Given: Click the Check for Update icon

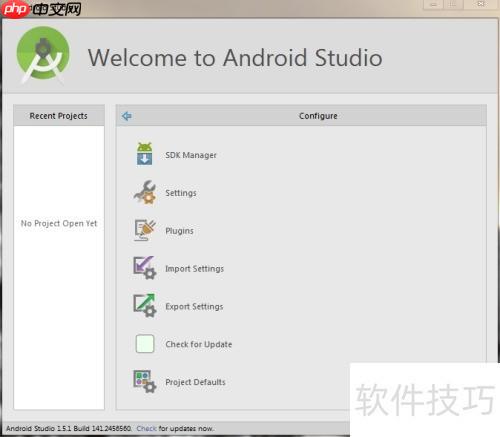Looking at the screenshot, I should [145, 344].
